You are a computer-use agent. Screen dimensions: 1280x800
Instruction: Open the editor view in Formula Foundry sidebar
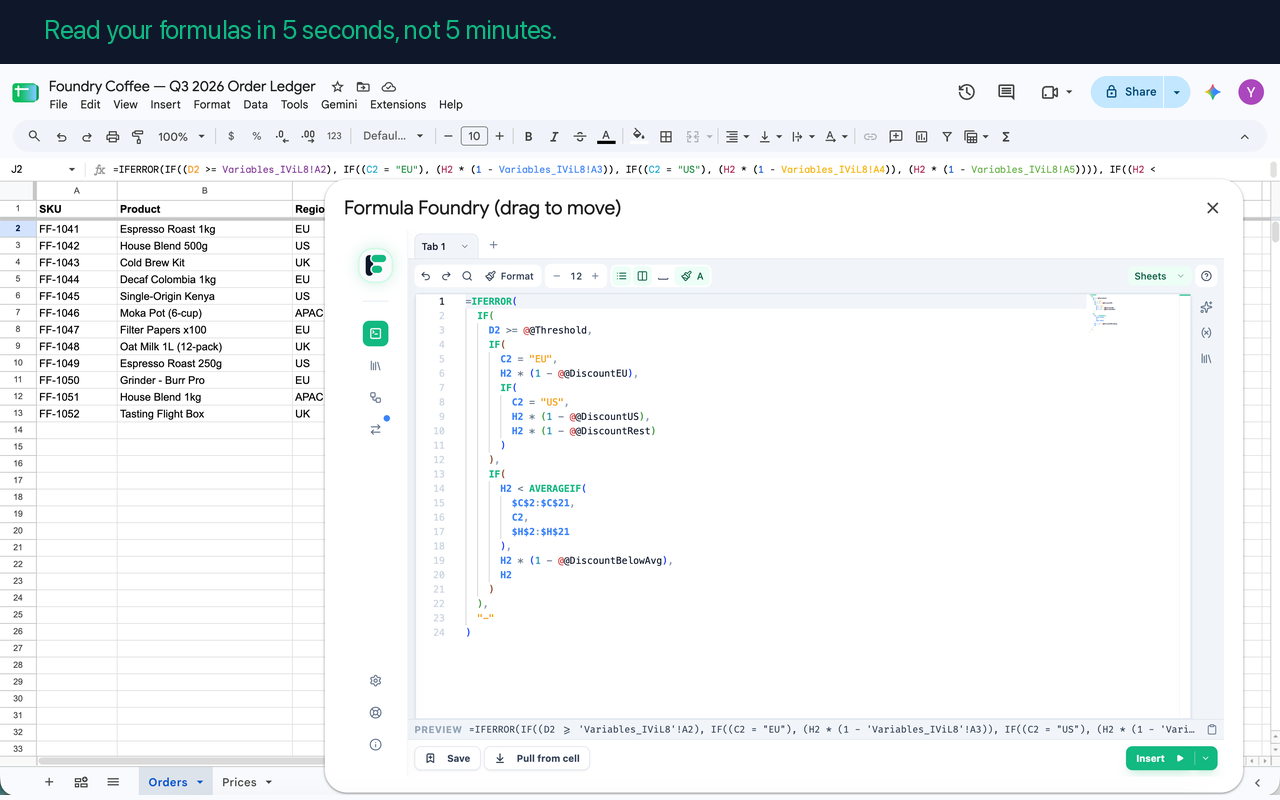[375, 334]
